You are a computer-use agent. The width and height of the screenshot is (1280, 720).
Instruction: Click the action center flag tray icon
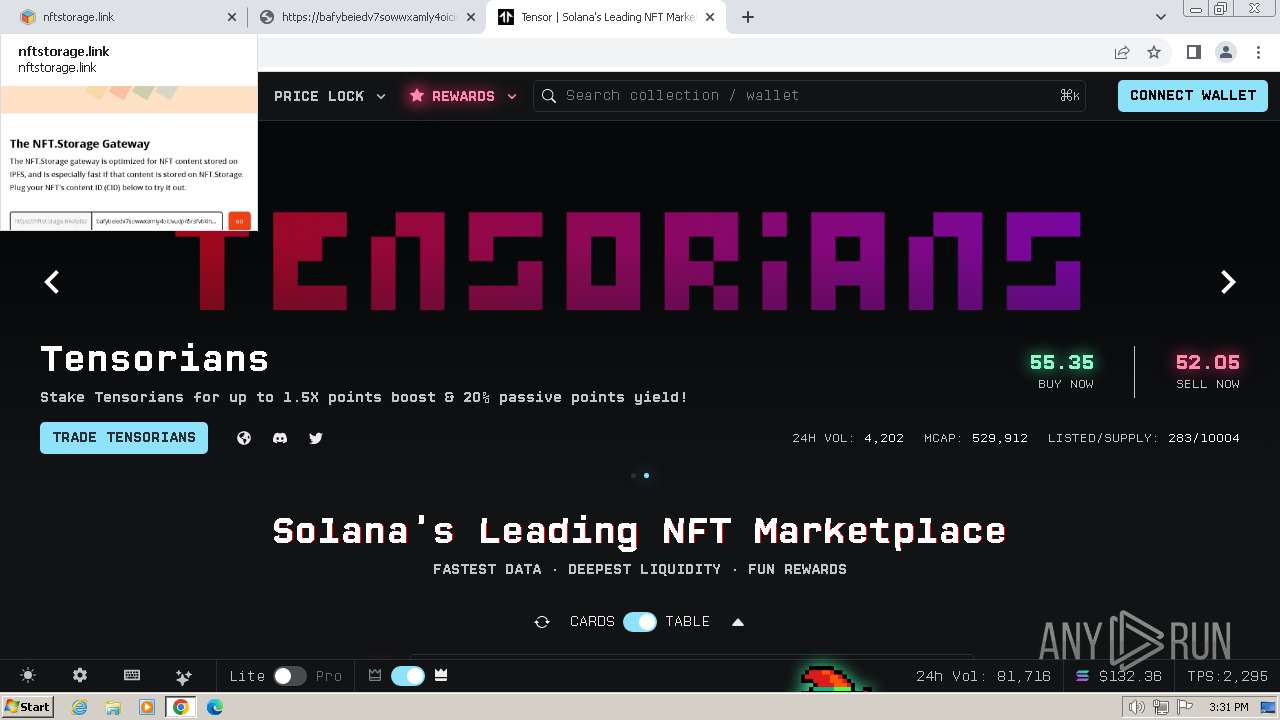click(1185, 707)
